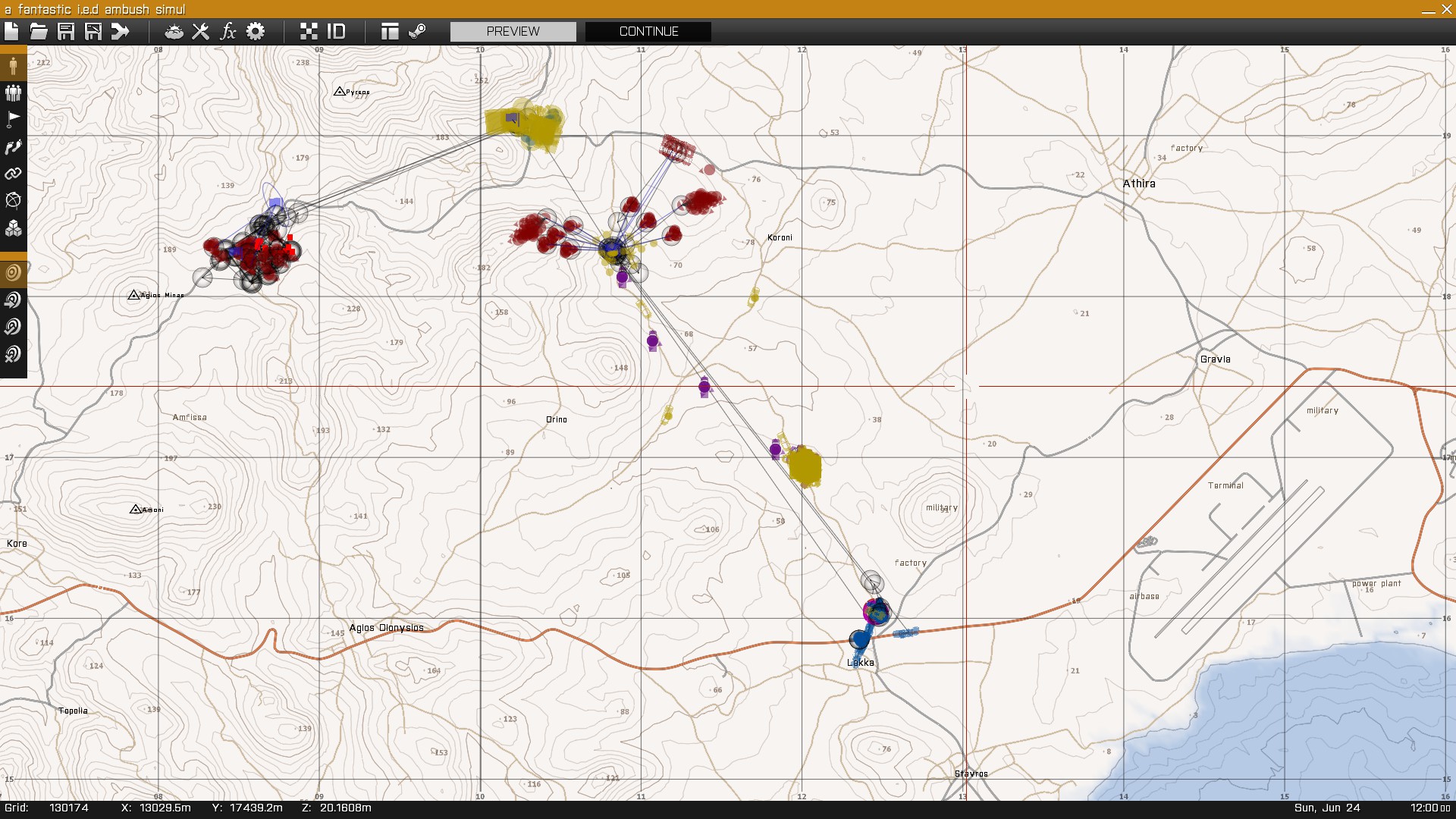
Task: Open the gear config viewer icon
Action: tap(256, 31)
